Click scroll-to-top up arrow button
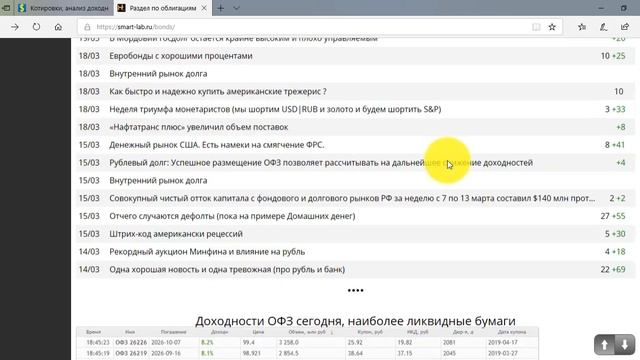Viewport: 640px width, 360px height. point(604,345)
